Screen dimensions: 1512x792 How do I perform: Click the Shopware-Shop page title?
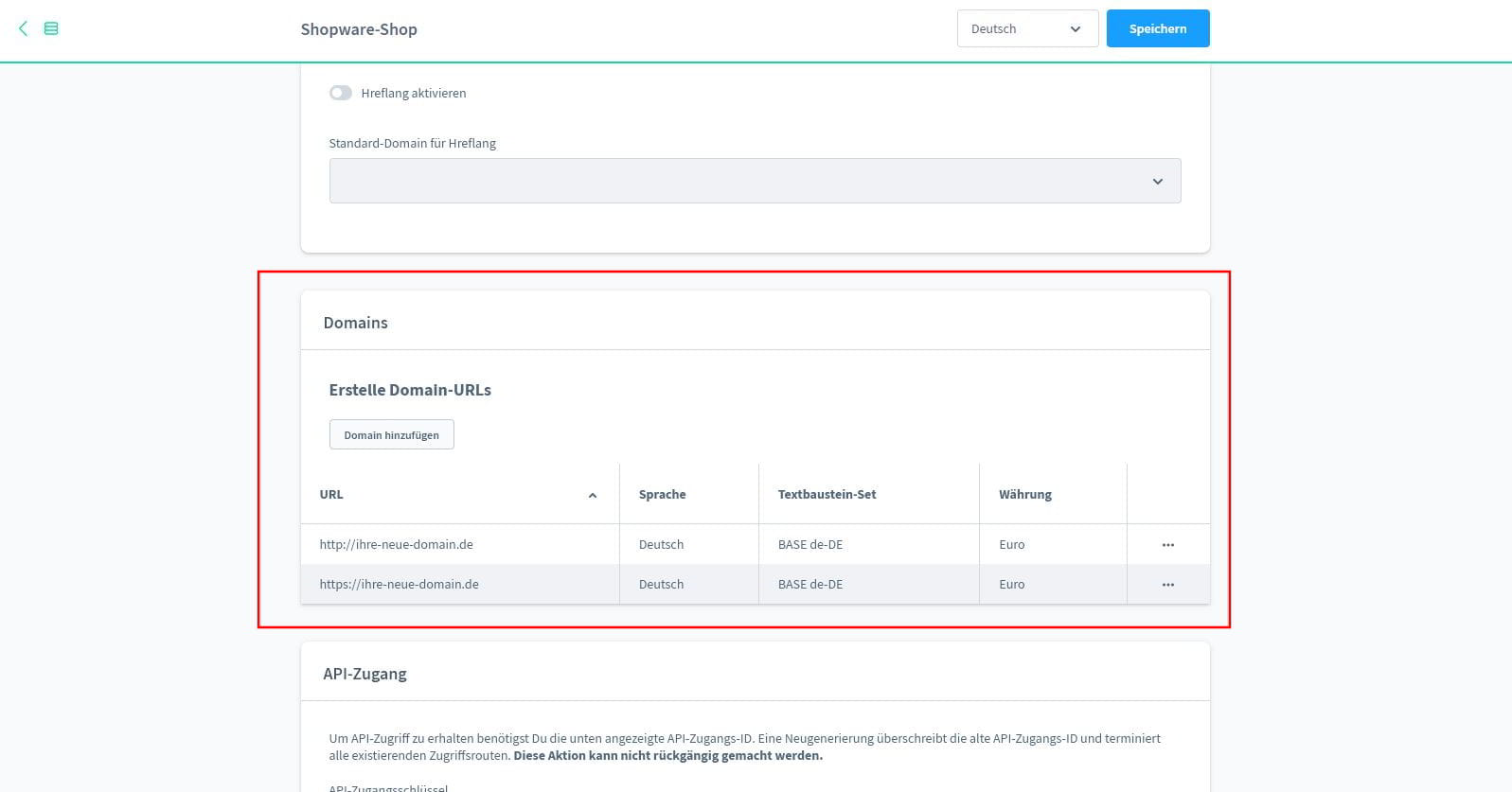[x=359, y=29]
